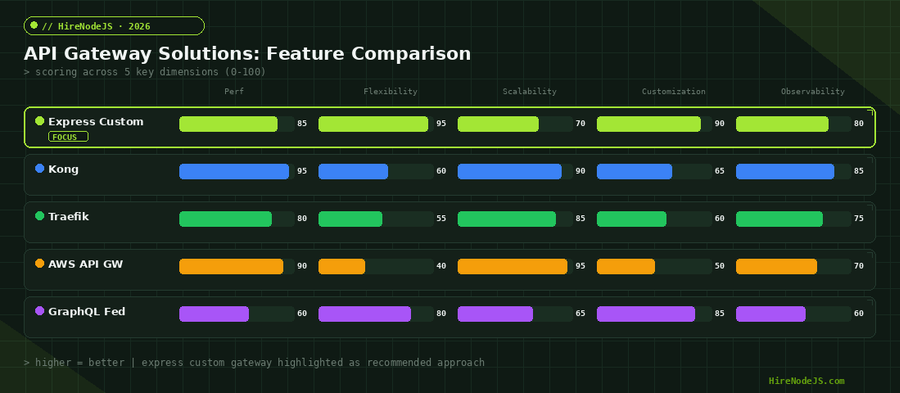Click the orange dot beside AWS API GW
This screenshot has height=393, width=900.
click(x=40, y=263)
